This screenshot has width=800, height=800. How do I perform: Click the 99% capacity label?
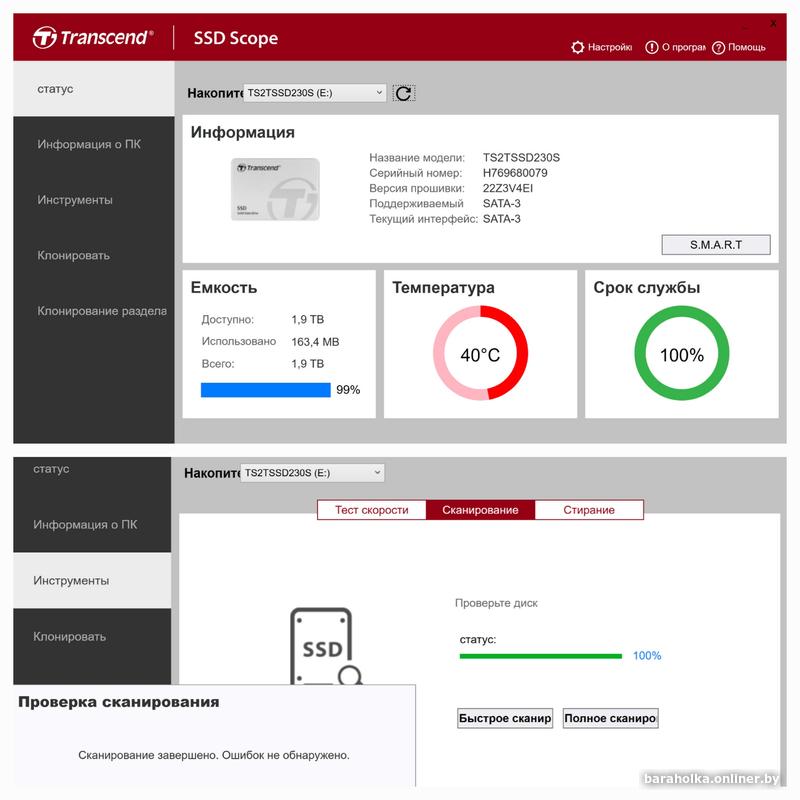pyautogui.click(x=348, y=390)
